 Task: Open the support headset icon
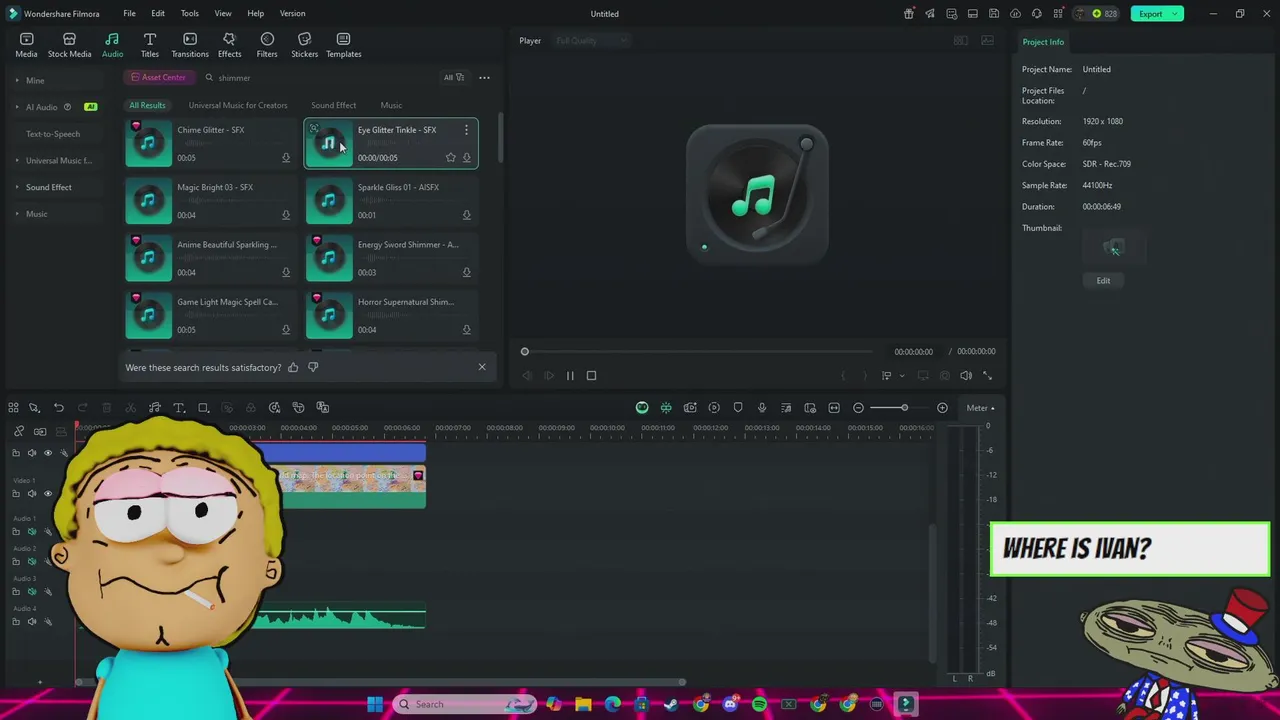pyautogui.click(x=1036, y=14)
